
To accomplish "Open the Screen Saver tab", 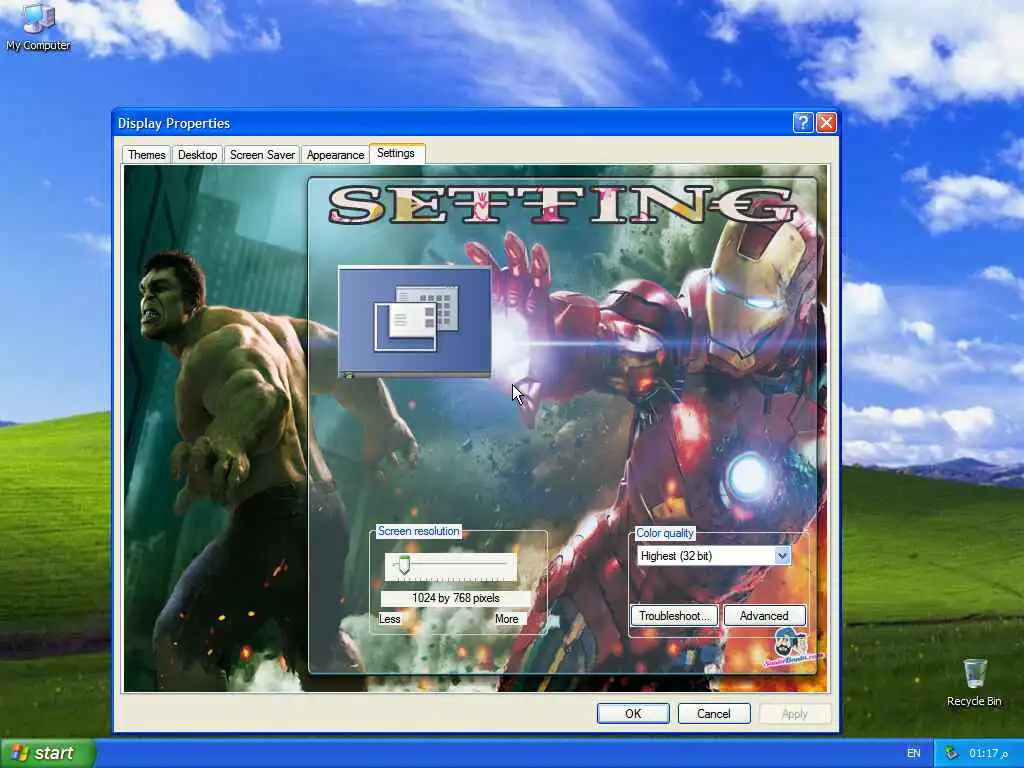I will (x=262, y=155).
